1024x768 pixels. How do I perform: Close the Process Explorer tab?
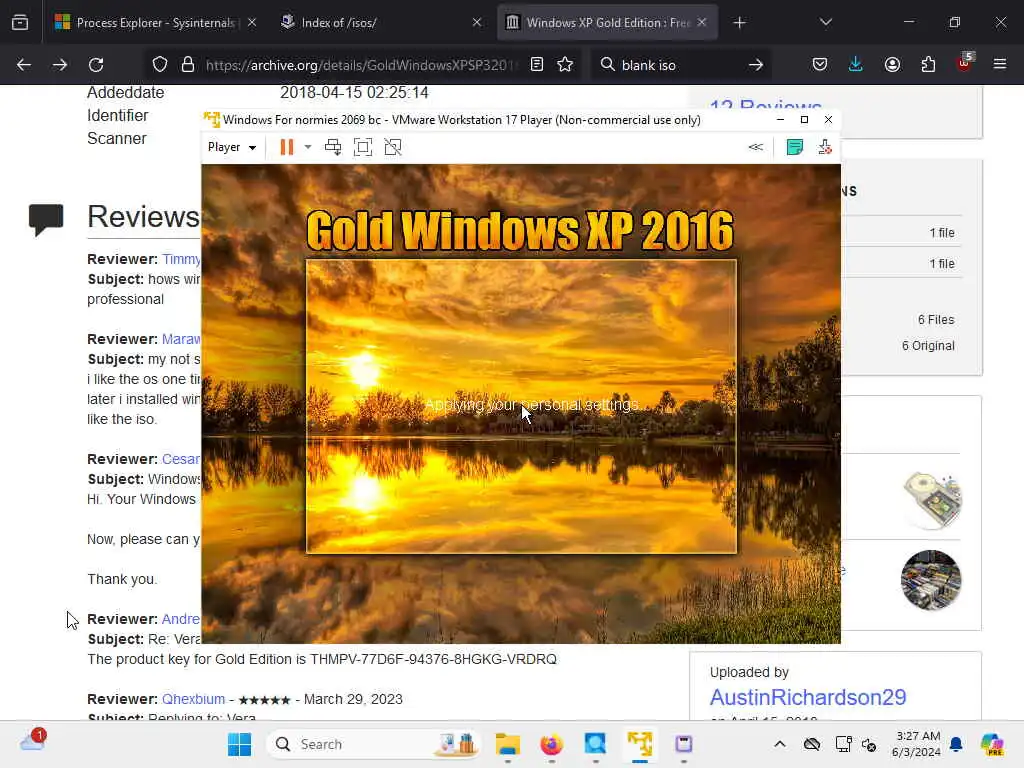252,22
